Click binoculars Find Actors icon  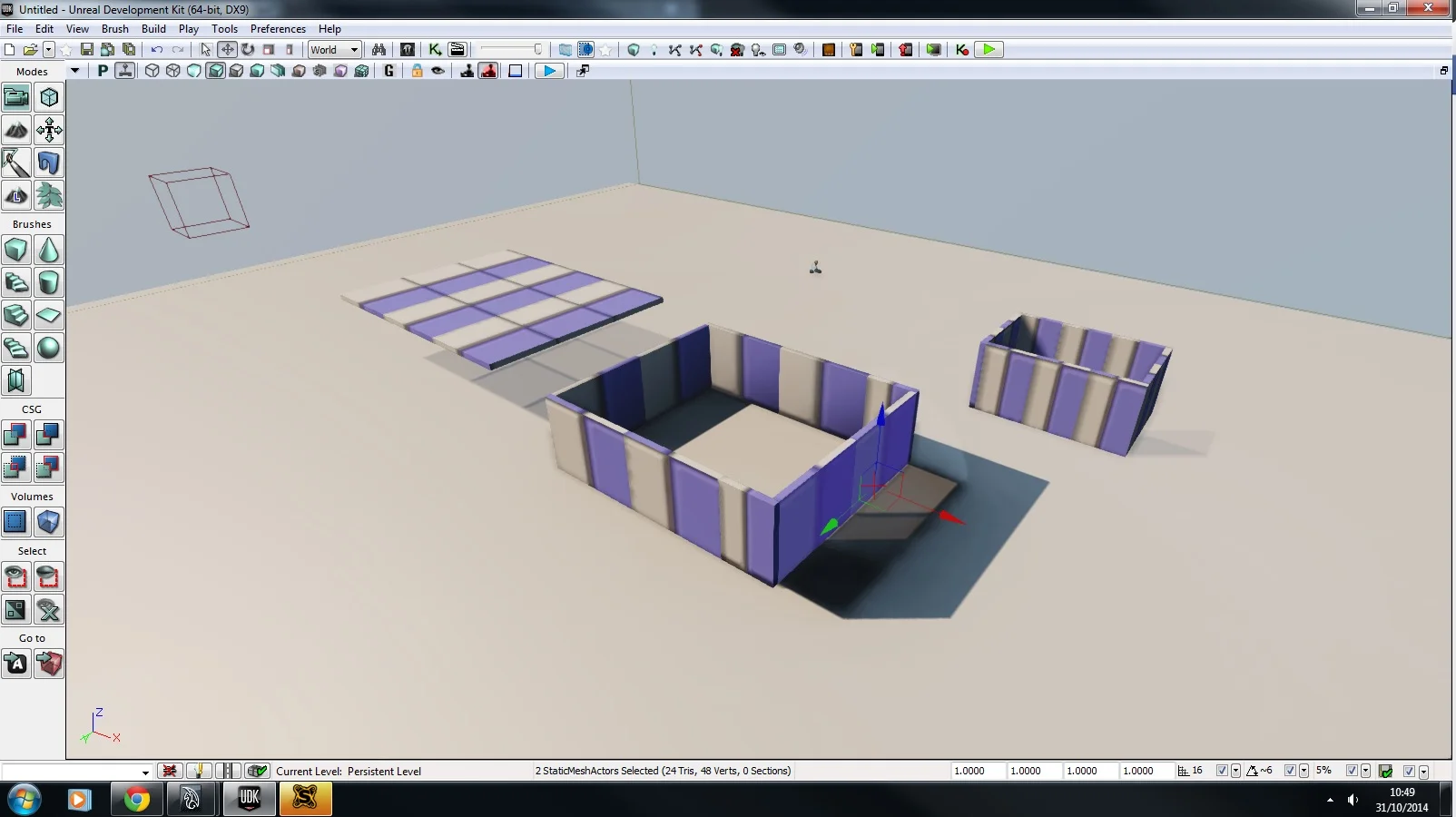point(379,50)
